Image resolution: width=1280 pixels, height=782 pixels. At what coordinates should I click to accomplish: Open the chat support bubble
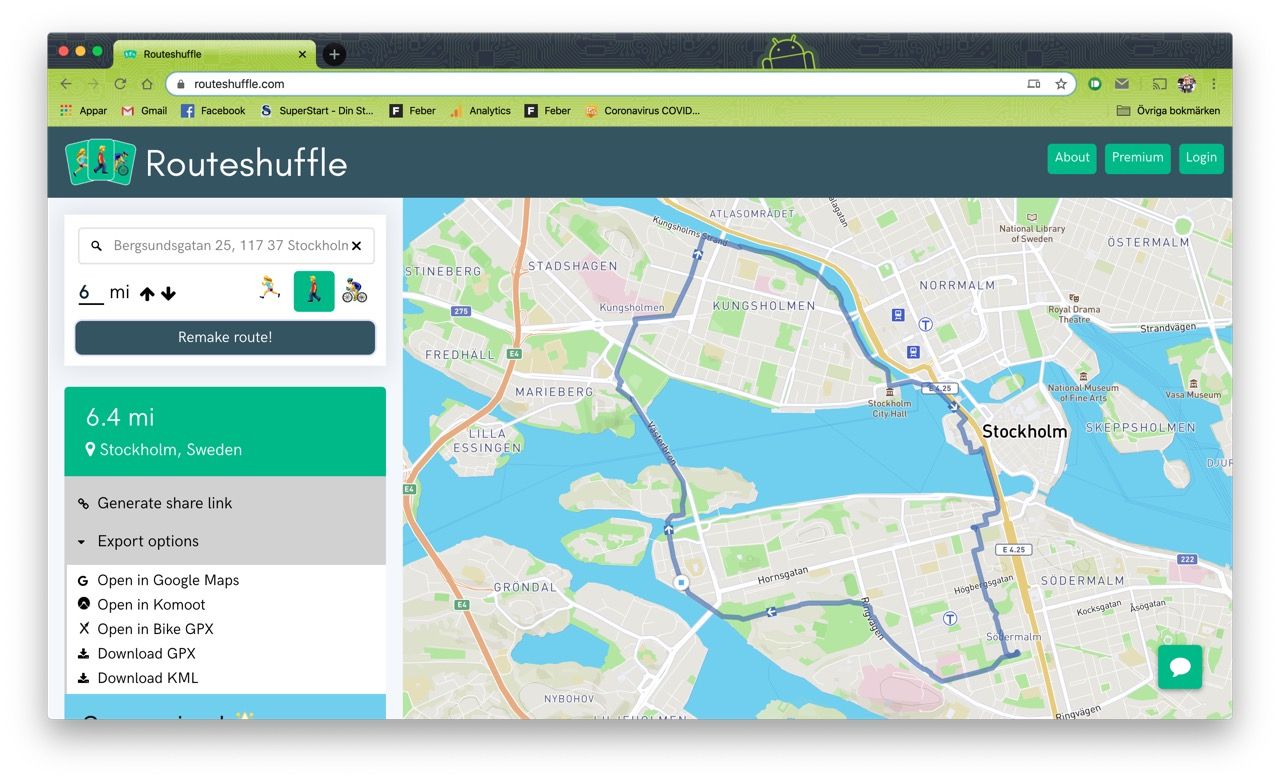(1180, 667)
